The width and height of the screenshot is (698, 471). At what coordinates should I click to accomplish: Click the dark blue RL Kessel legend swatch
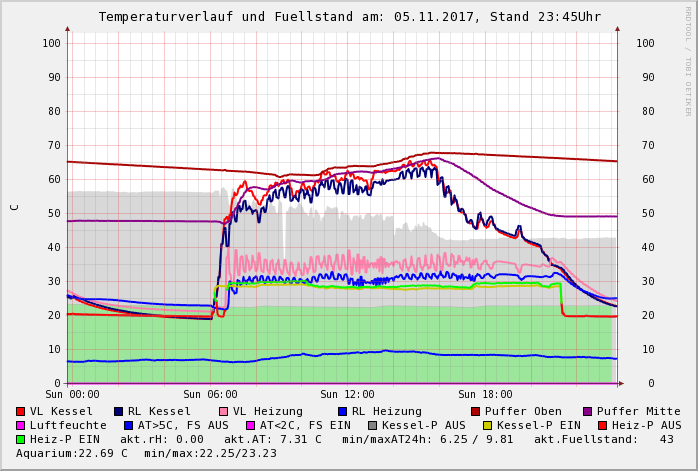pyautogui.click(x=119, y=411)
